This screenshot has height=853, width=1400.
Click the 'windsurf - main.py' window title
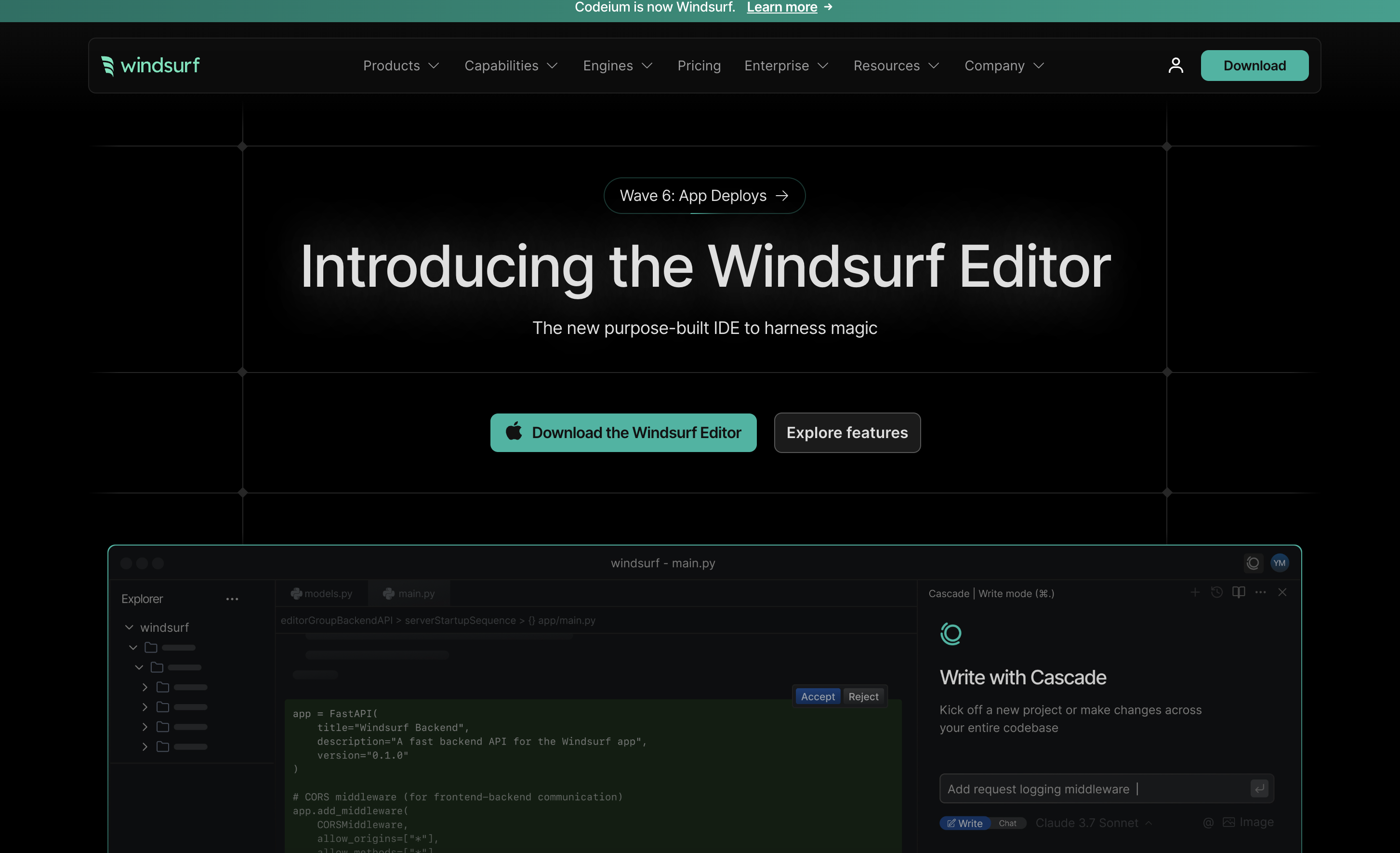[663, 563]
